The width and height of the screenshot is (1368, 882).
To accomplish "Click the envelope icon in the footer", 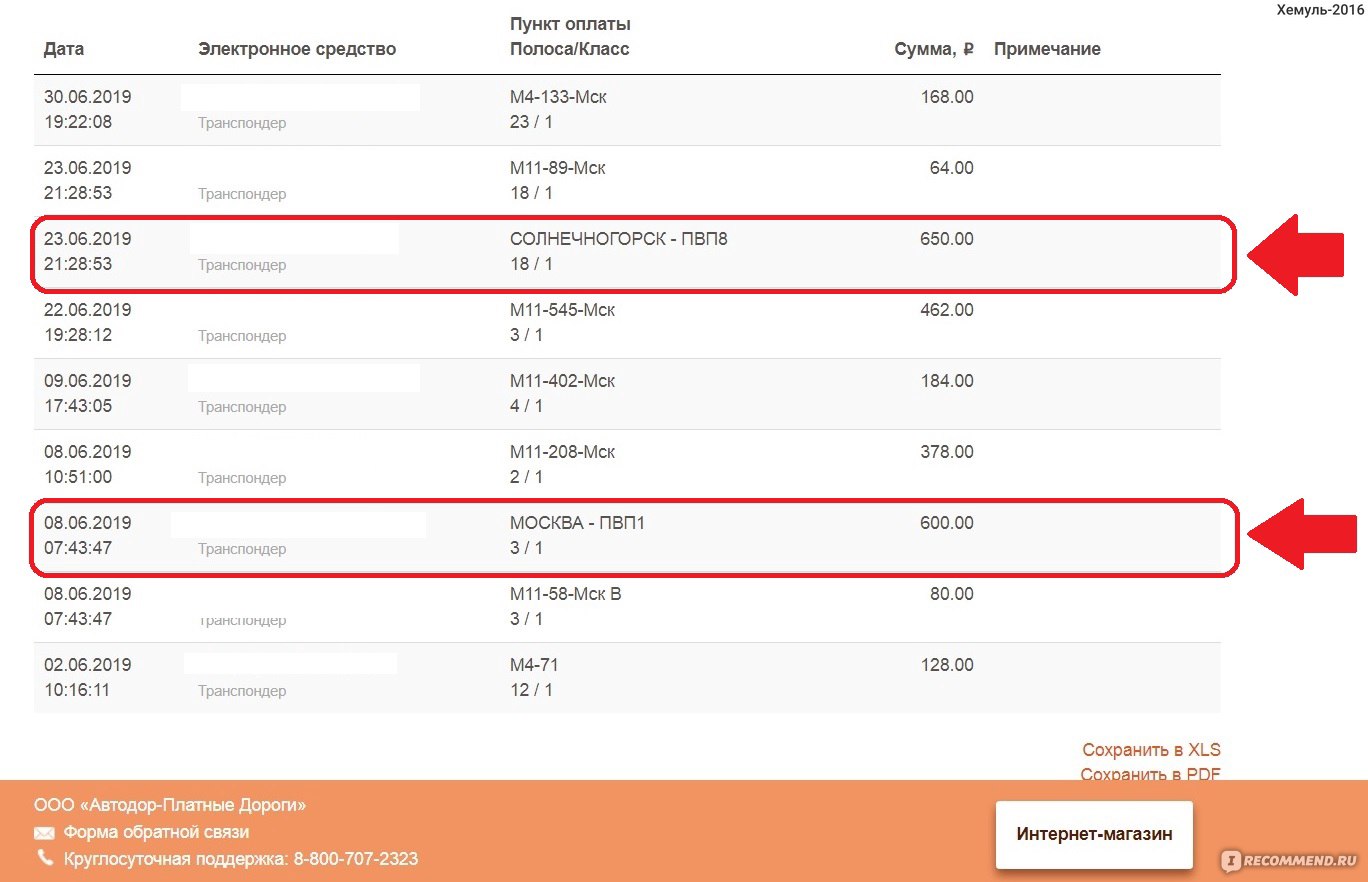I will coord(44,833).
